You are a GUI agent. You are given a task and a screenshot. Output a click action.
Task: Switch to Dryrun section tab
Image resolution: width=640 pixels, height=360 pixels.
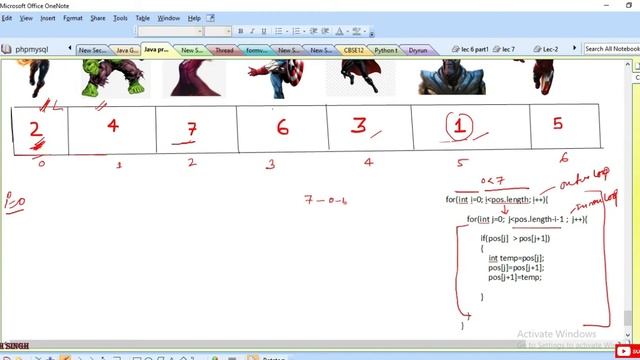[418, 50]
